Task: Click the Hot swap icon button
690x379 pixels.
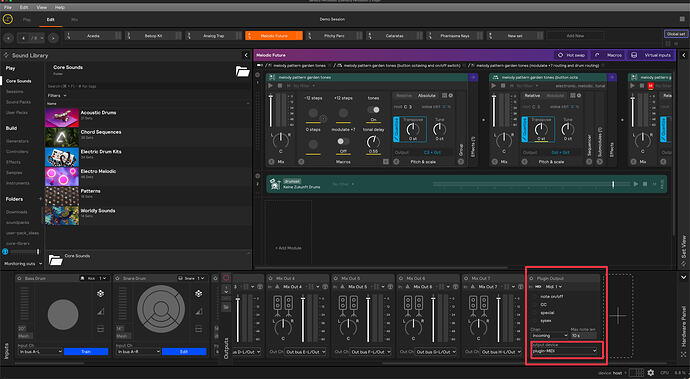Action: [x=560, y=55]
